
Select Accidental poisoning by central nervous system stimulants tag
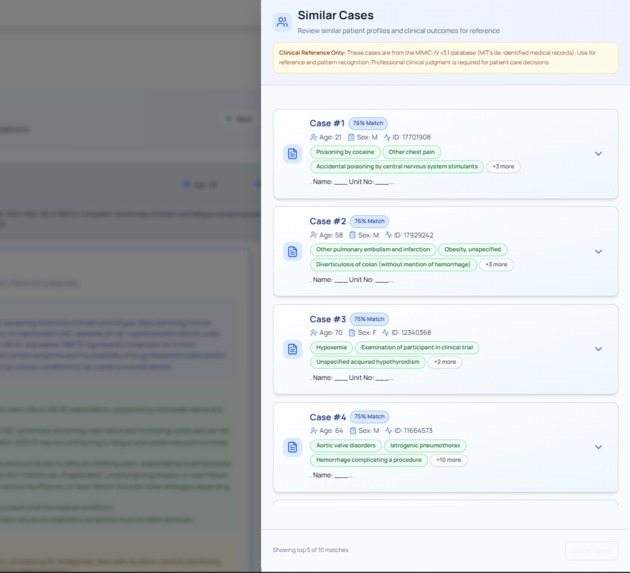point(397,166)
